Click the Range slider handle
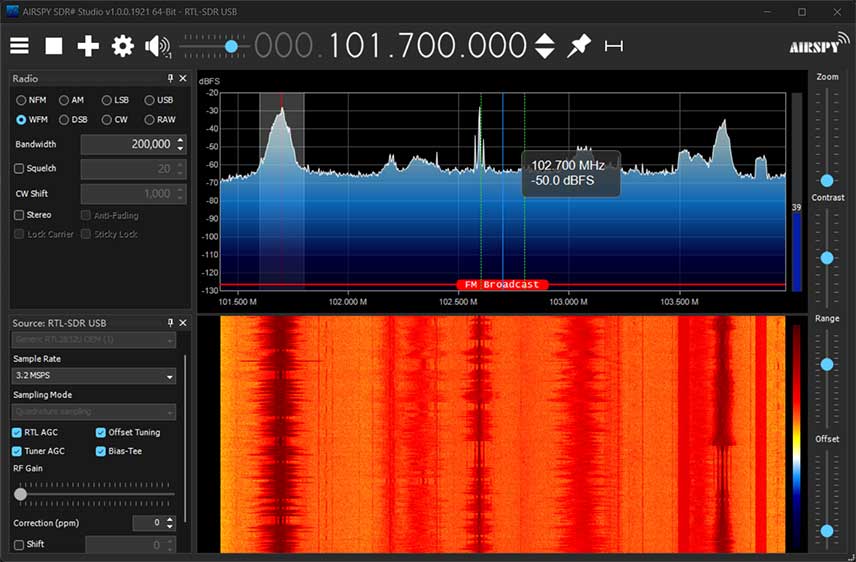 tap(827, 364)
